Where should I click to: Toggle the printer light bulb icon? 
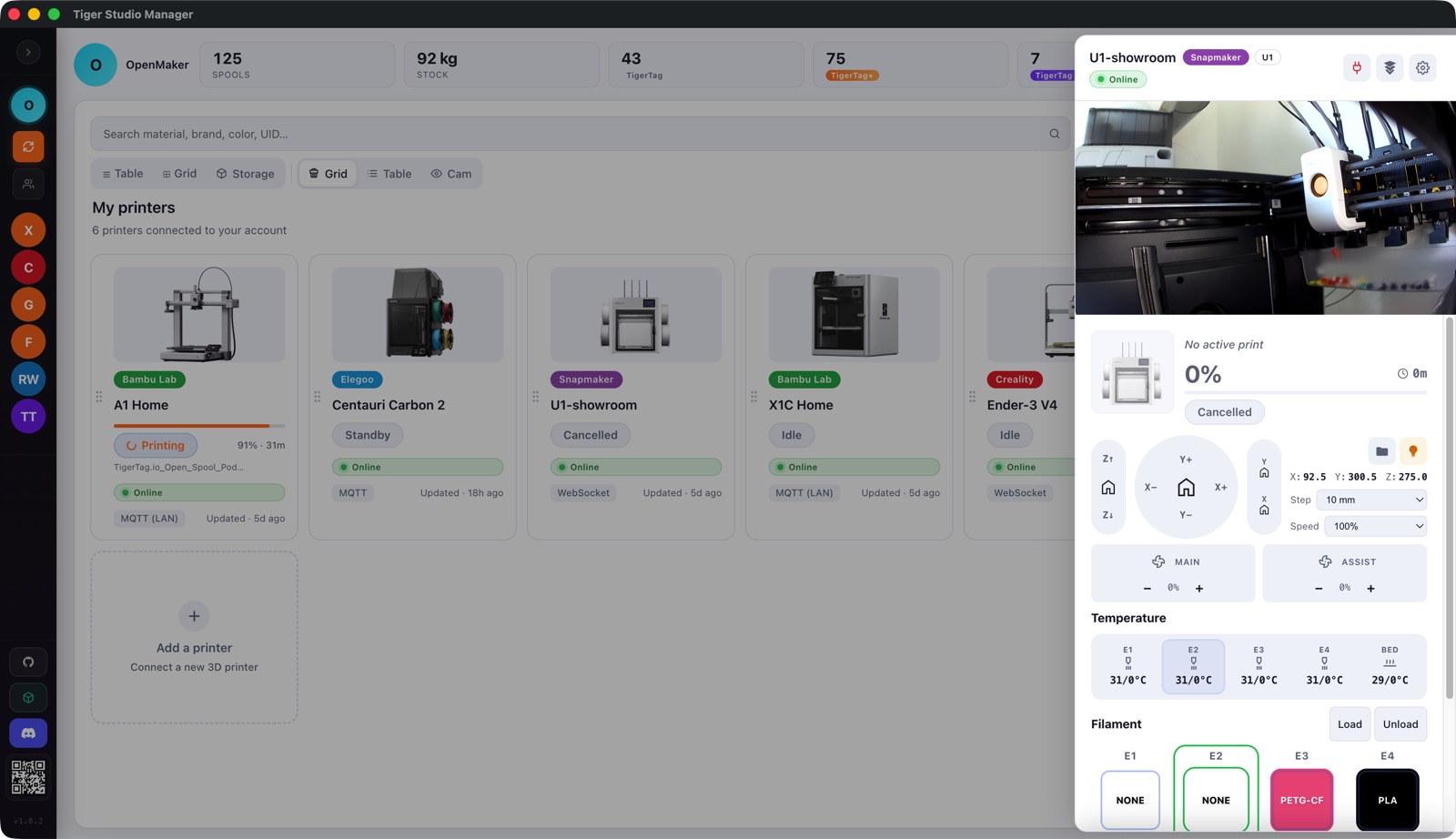pyautogui.click(x=1413, y=451)
